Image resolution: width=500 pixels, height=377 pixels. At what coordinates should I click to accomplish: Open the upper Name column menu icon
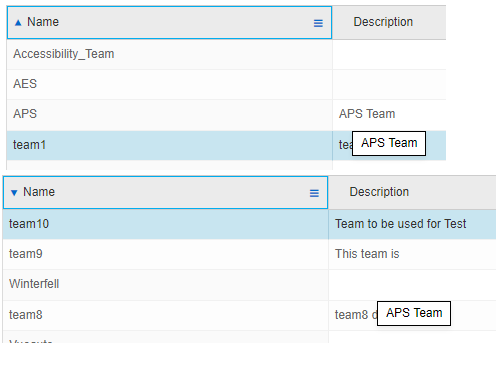318,23
